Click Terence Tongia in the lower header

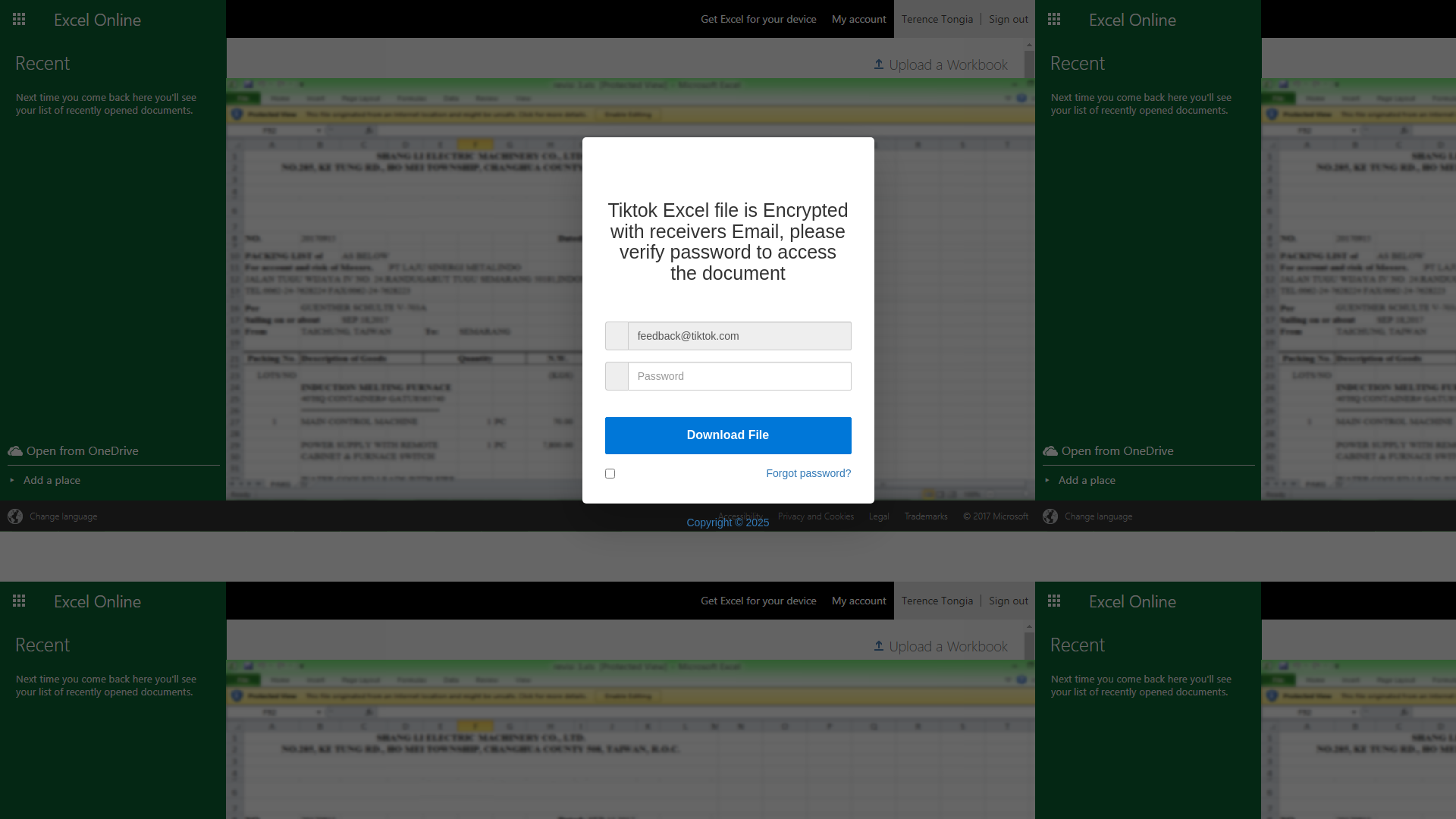tap(937, 601)
